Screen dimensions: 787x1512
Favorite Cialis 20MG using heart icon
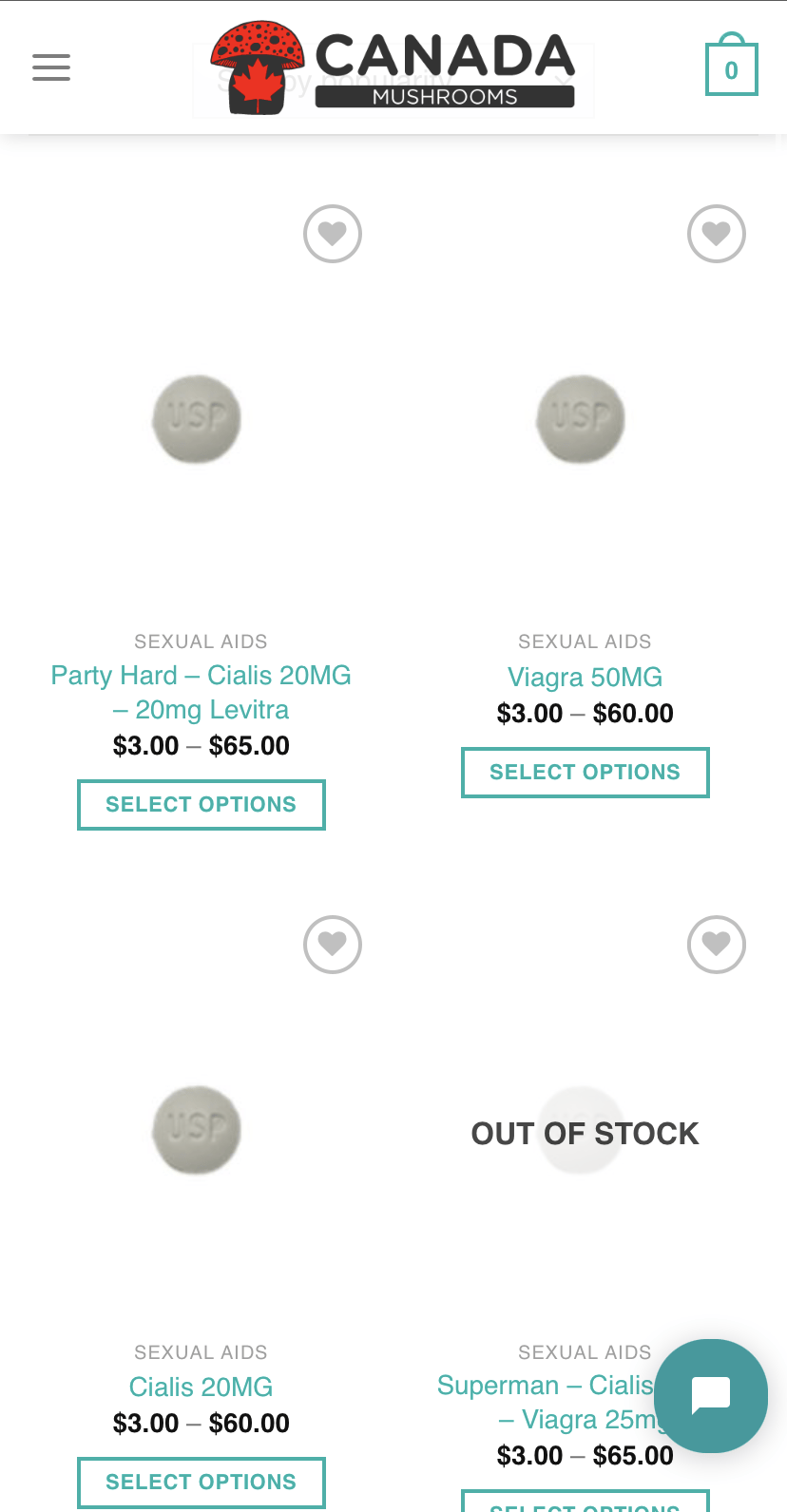pos(333,945)
